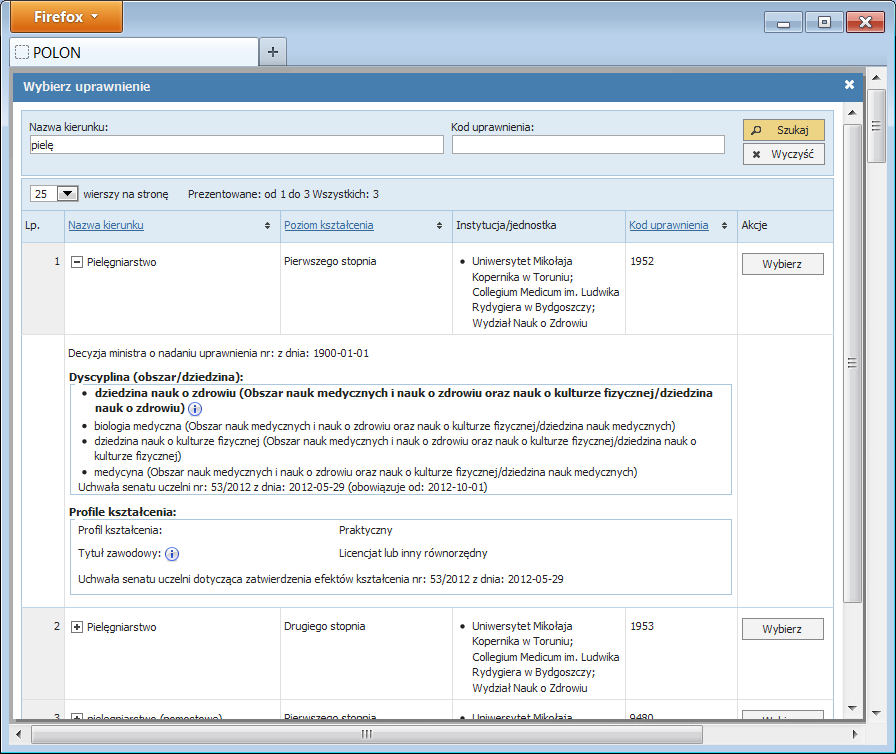Open the Firefox application menu
The image size is (896, 754).
[66, 17]
